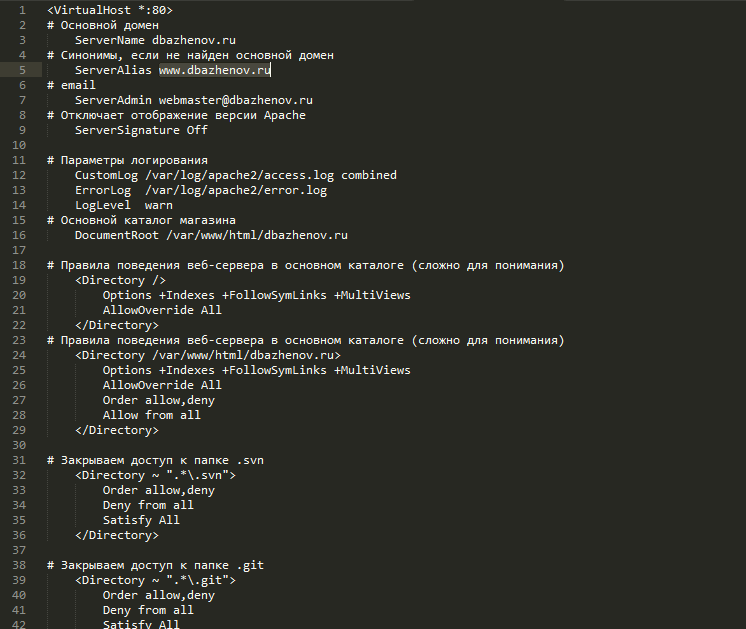The height and width of the screenshot is (629, 746).
Task: Click the ServerSignature Off directive
Action: tap(141, 130)
